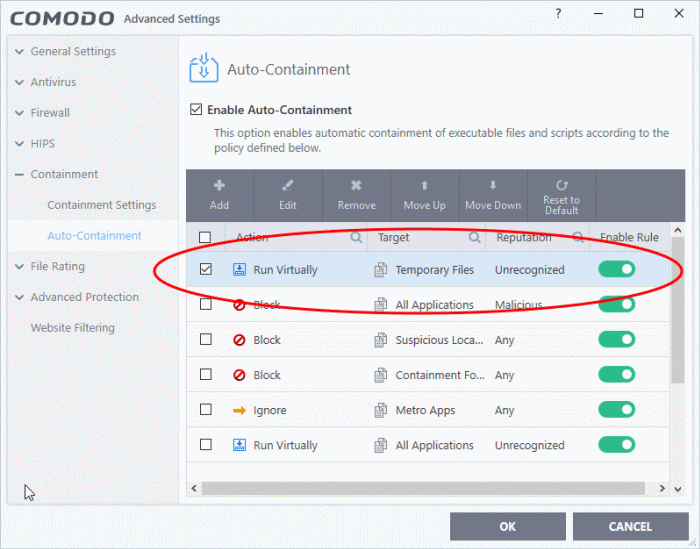Image resolution: width=700 pixels, height=549 pixels.
Task: Disable the Metro Apps rule toggle
Action: click(x=617, y=410)
